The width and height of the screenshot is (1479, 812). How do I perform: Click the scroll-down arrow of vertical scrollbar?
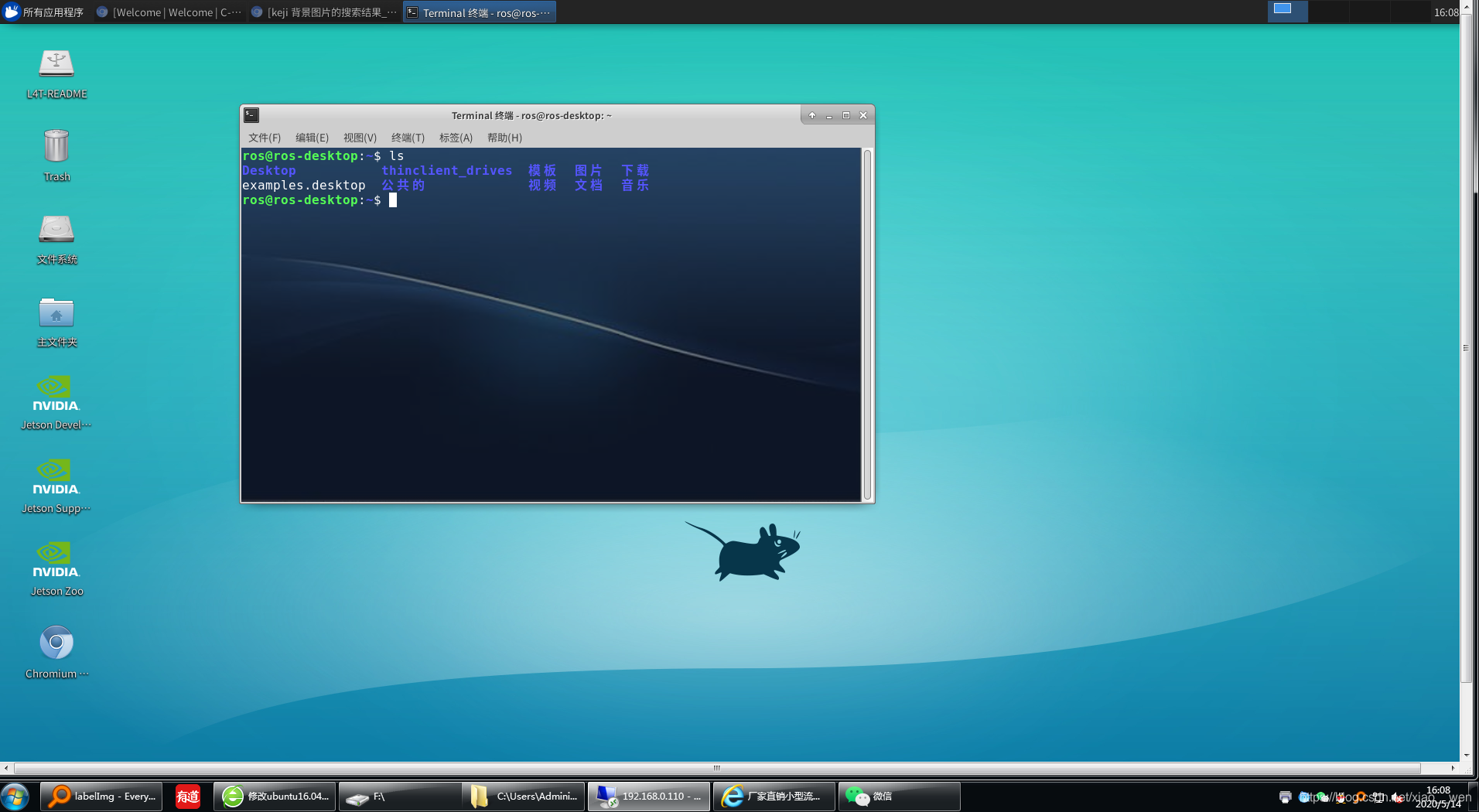[x=1466, y=756]
